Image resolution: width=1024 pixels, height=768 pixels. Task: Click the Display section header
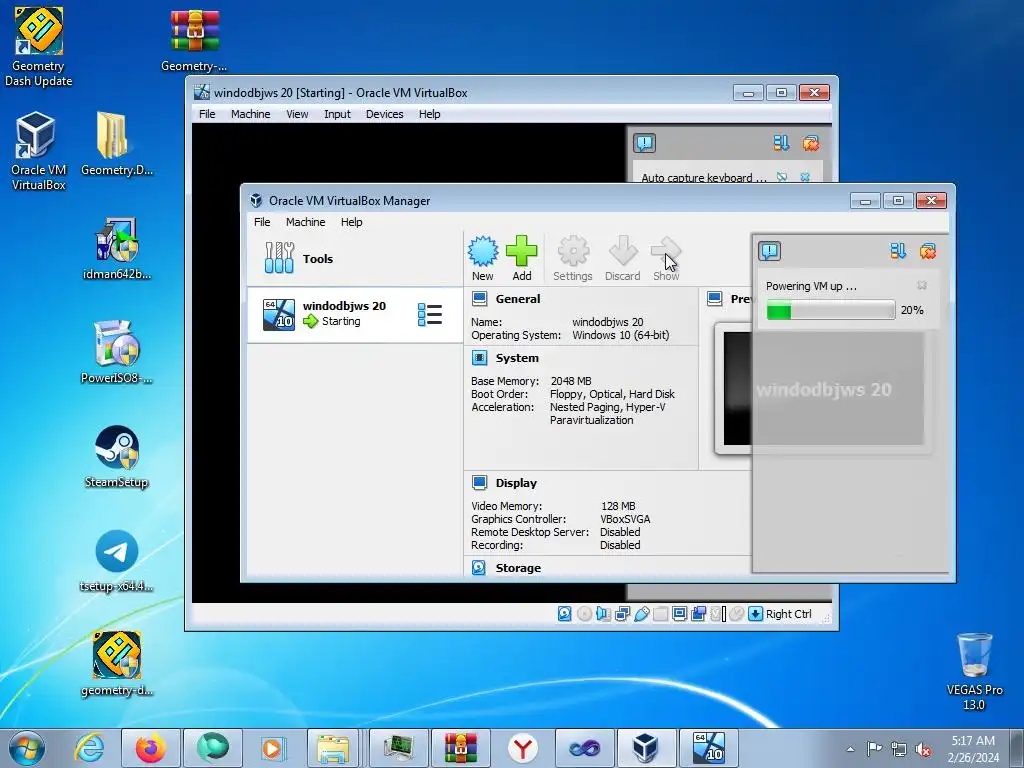click(x=516, y=483)
